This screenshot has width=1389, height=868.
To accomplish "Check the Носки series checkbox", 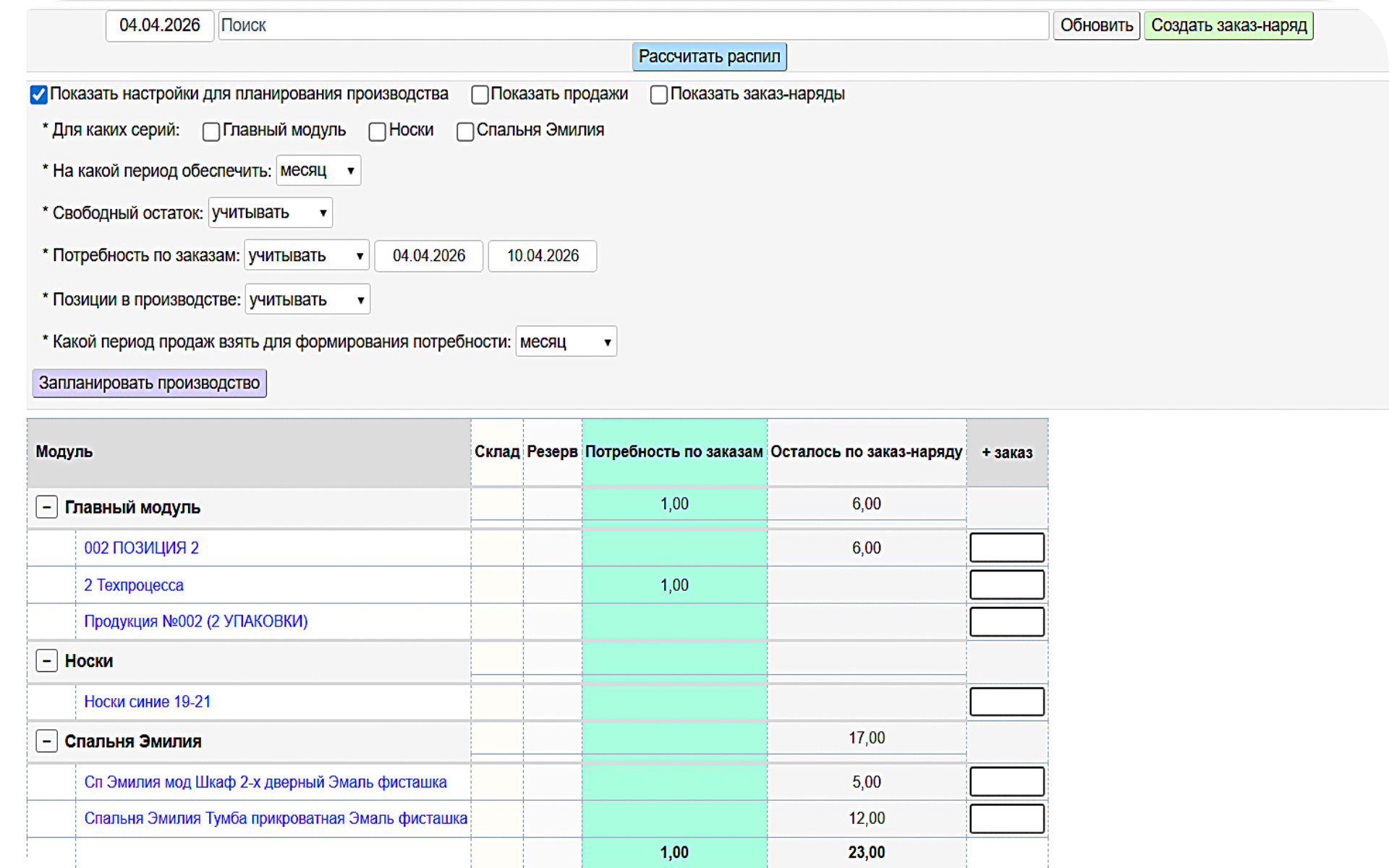I will [x=377, y=132].
